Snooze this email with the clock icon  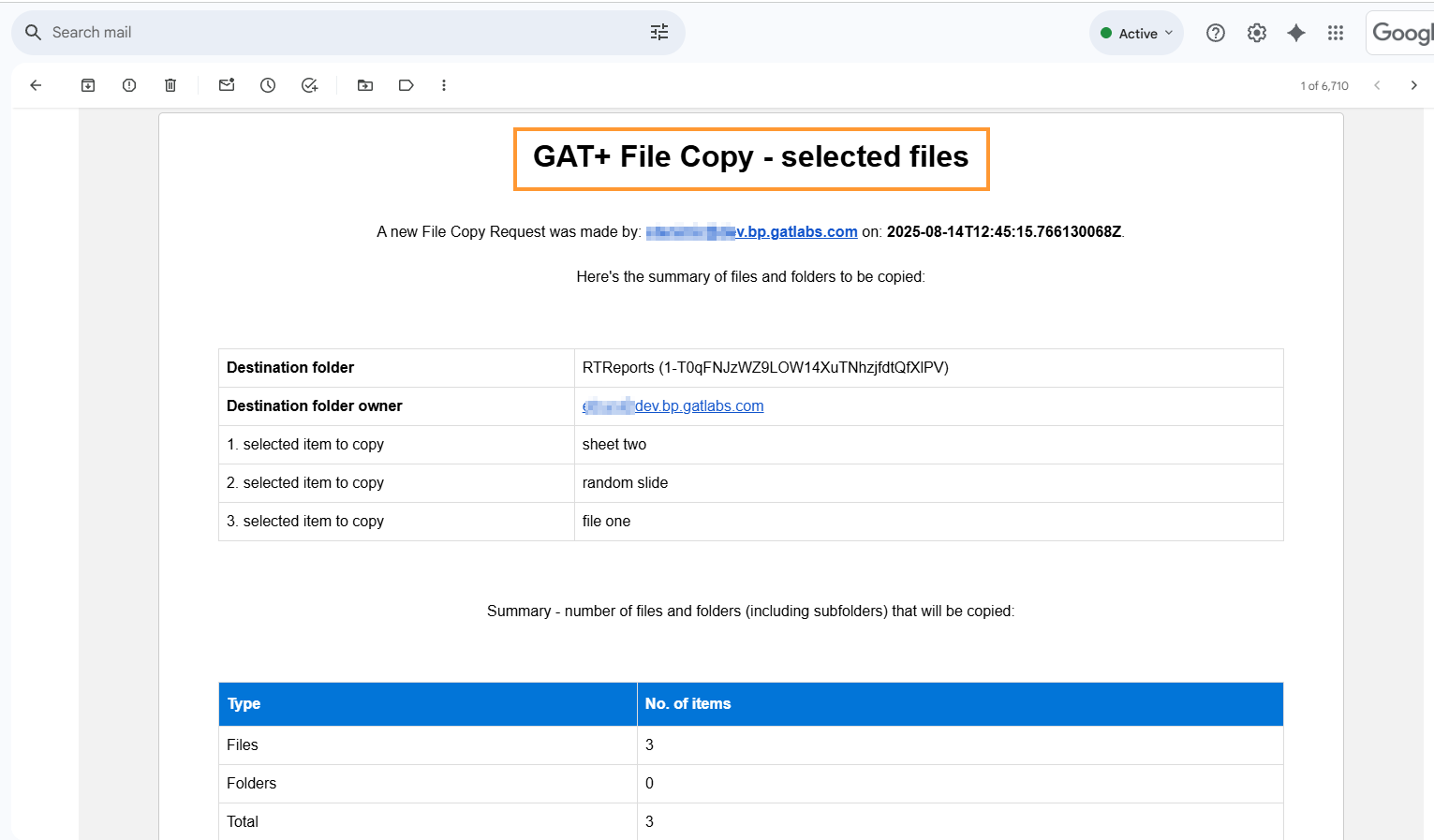(268, 85)
